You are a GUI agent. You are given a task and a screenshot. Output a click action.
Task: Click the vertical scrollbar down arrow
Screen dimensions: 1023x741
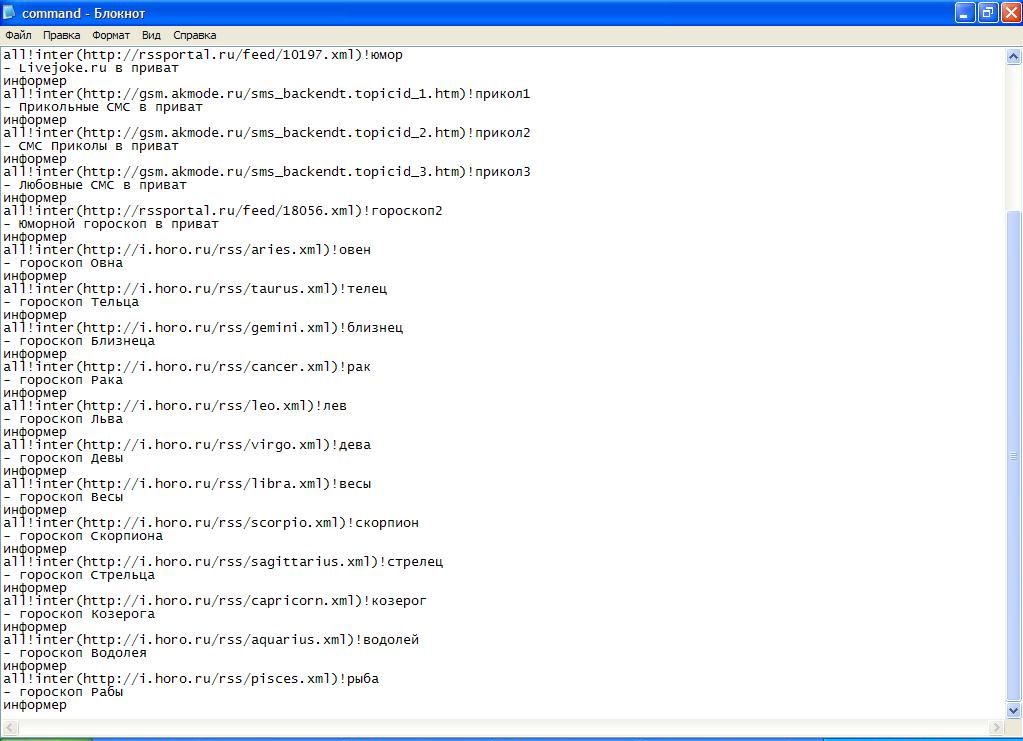(x=1013, y=710)
